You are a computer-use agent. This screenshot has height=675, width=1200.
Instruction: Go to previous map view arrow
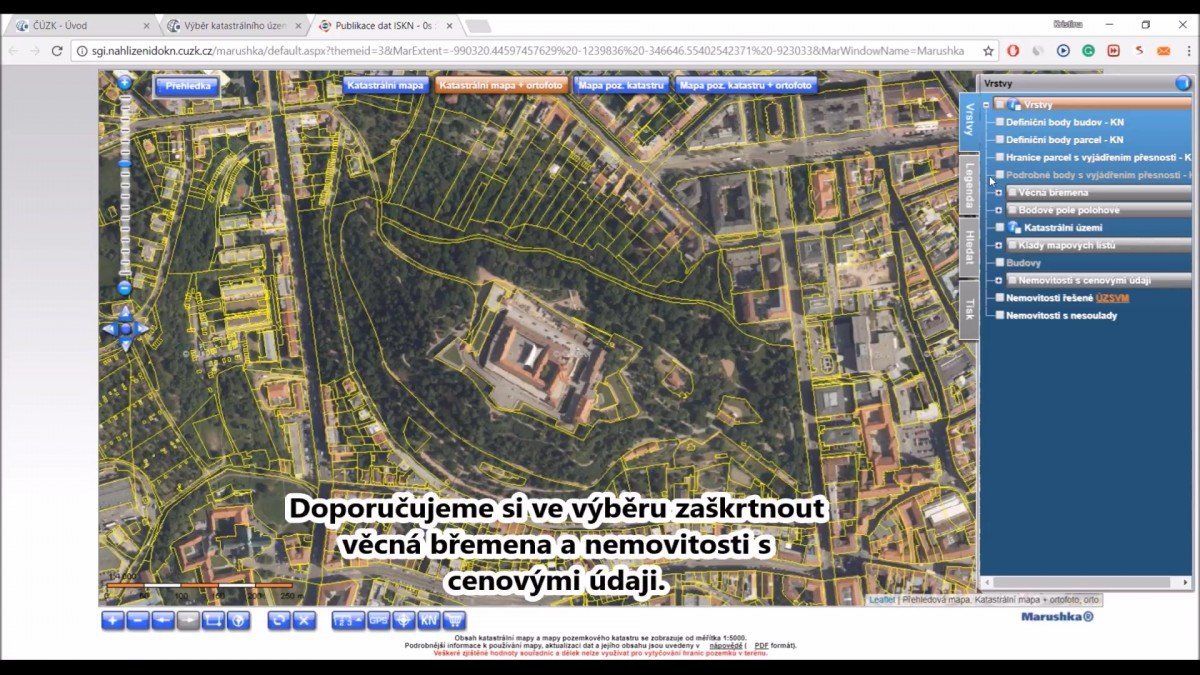pos(163,620)
